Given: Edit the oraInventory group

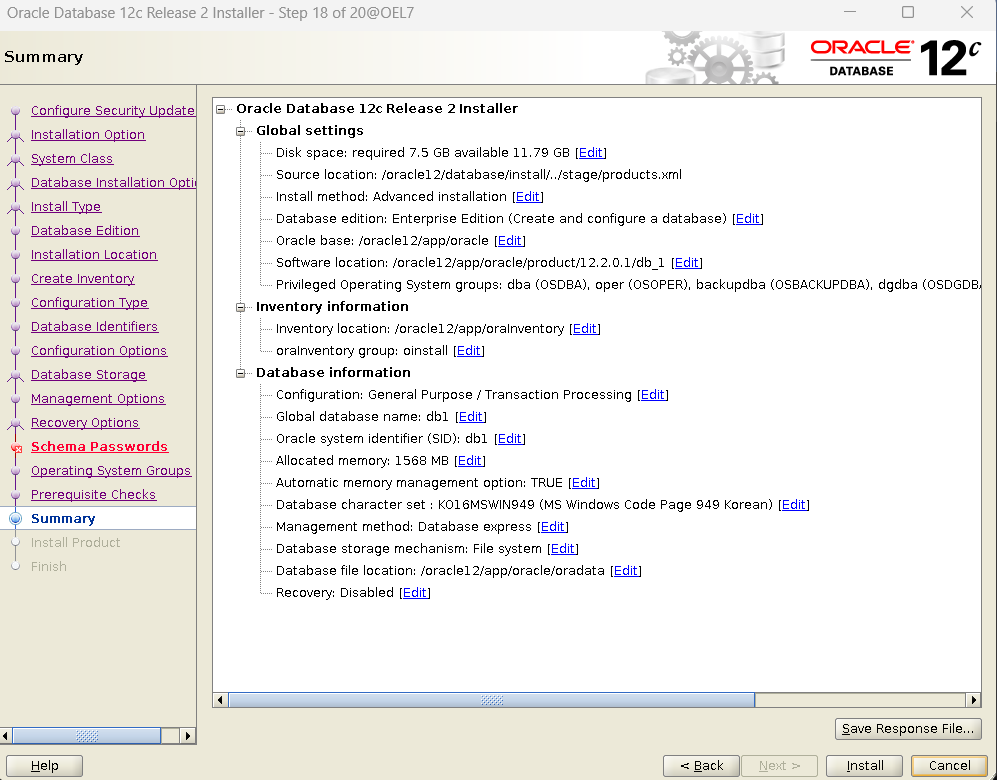Looking at the screenshot, I should tap(469, 351).
